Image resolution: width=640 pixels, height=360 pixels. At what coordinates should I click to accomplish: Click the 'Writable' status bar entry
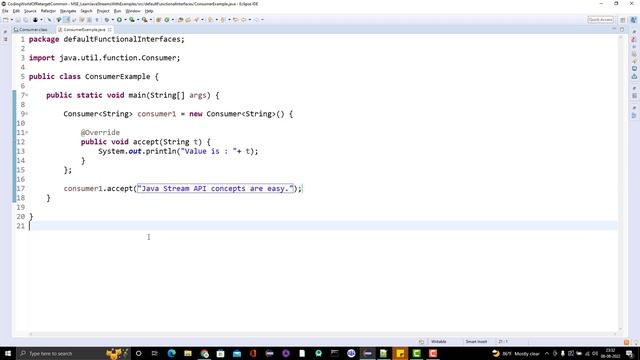point(439,342)
